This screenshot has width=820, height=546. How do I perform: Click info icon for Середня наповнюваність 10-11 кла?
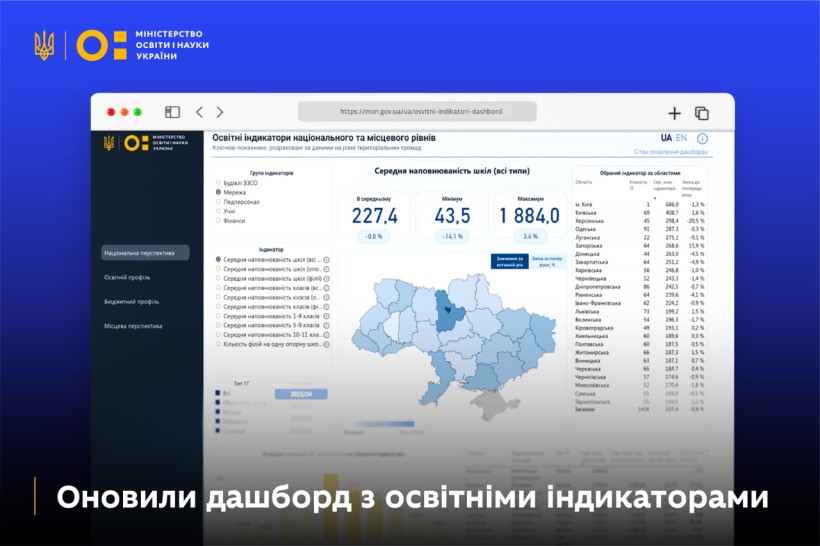pyautogui.click(x=326, y=335)
